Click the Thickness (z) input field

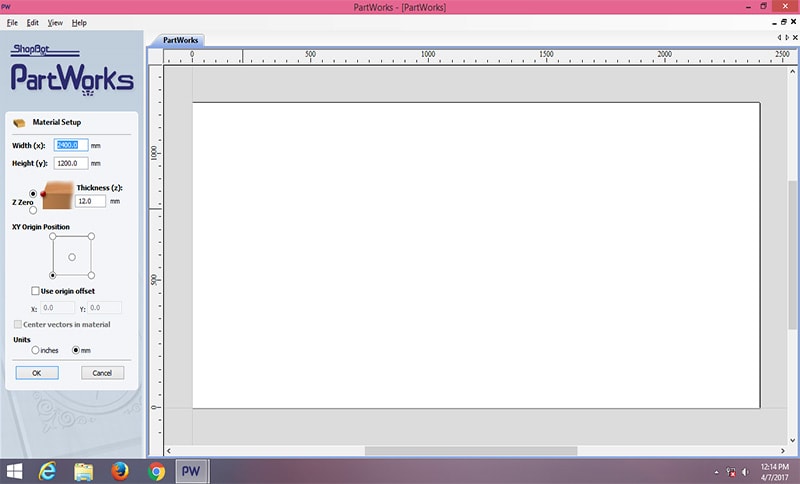click(x=91, y=201)
